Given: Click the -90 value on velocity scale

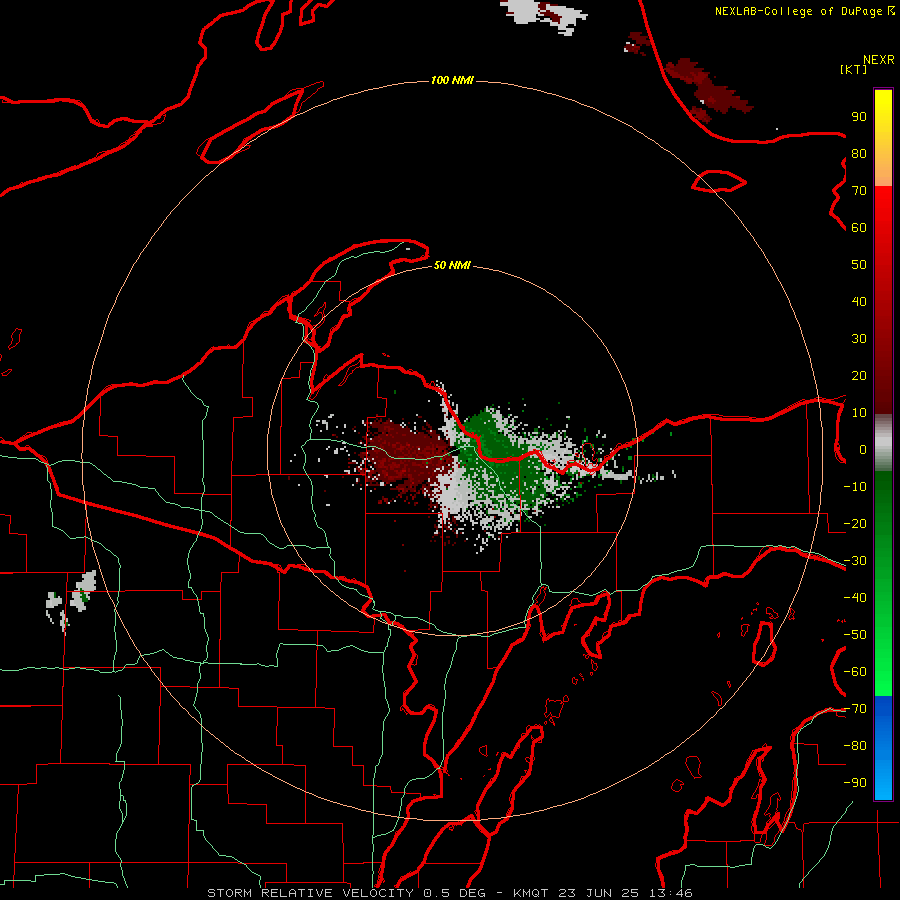Looking at the screenshot, I should [x=855, y=783].
